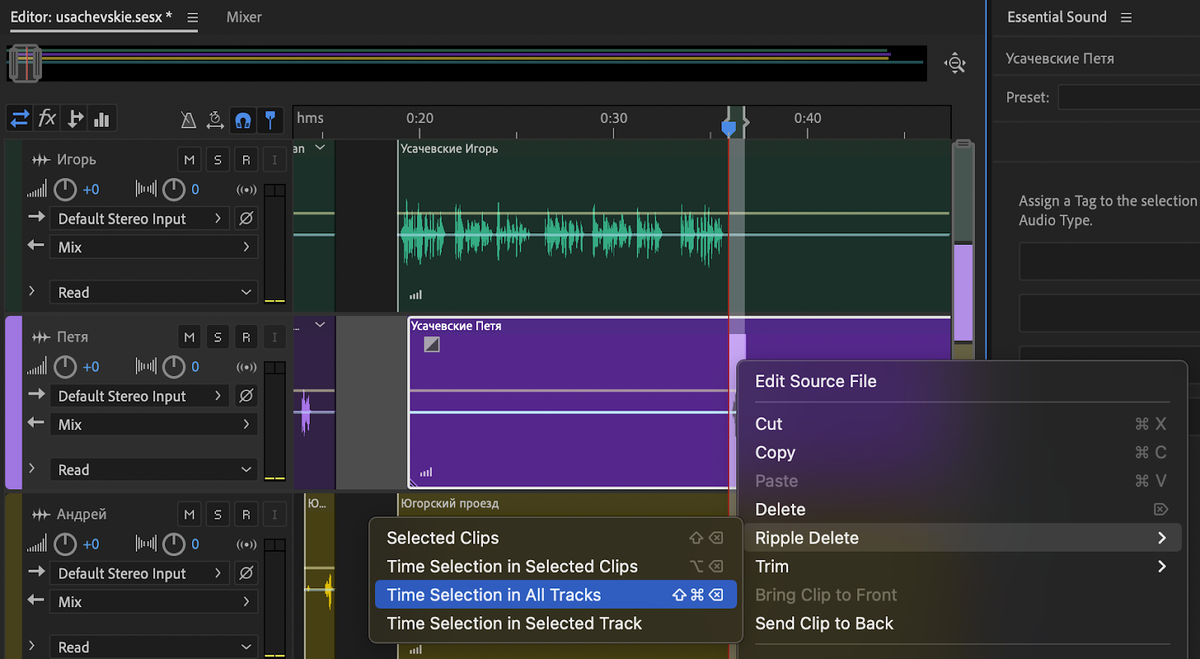Open Default Stereo Input dropdown on Петя

tap(139, 396)
